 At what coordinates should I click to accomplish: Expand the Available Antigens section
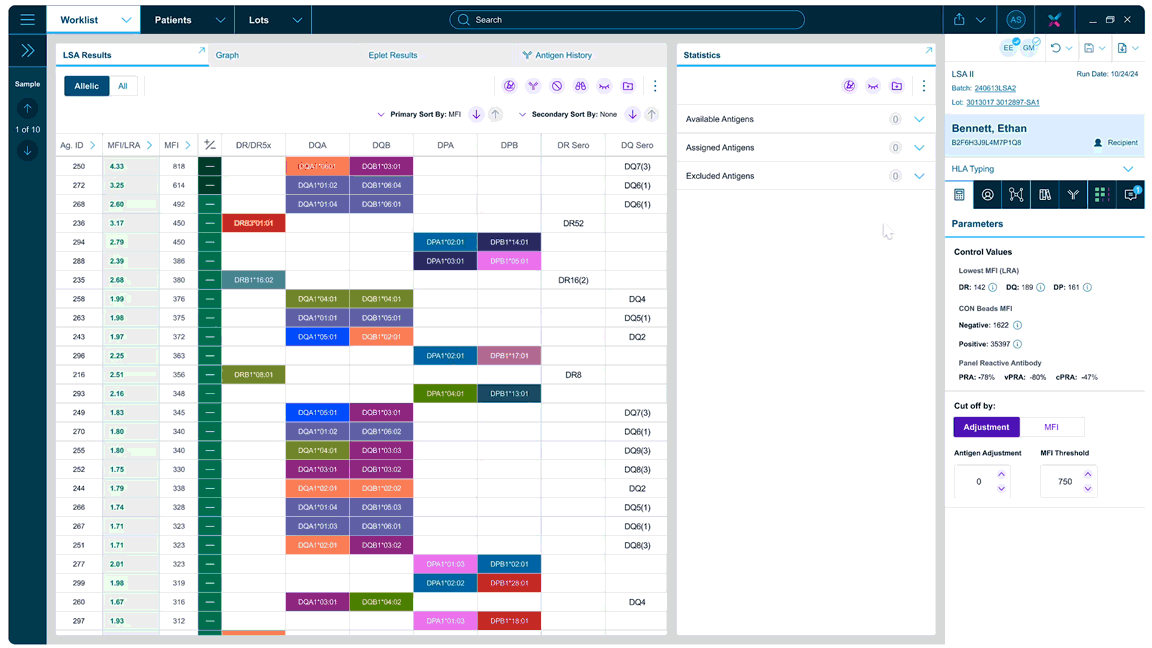pos(920,118)
